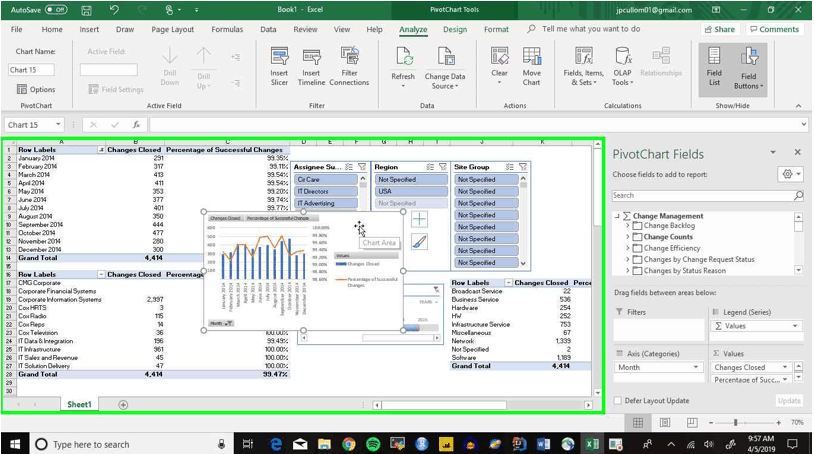Viewport: 814px width, 454px height.
Task: Click the Chart Elements plus icon
Action: click(x=419, y=219)
